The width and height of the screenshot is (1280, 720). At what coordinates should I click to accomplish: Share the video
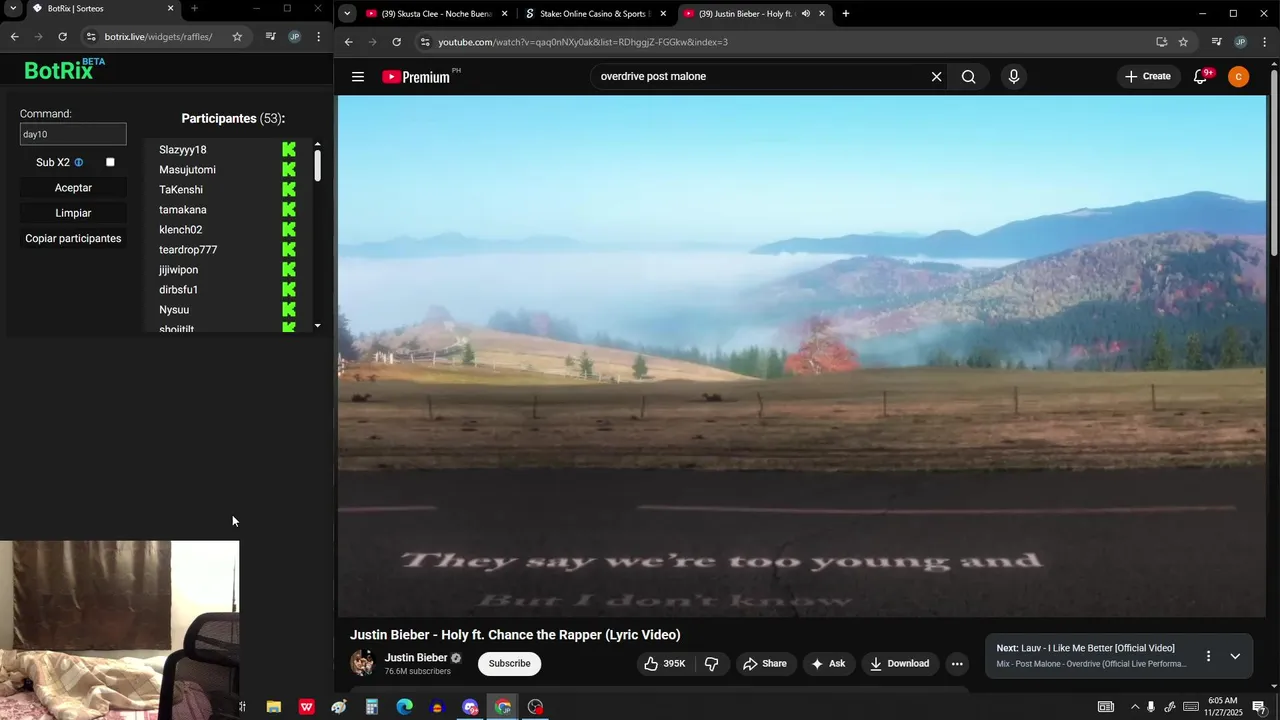point(764,664)
